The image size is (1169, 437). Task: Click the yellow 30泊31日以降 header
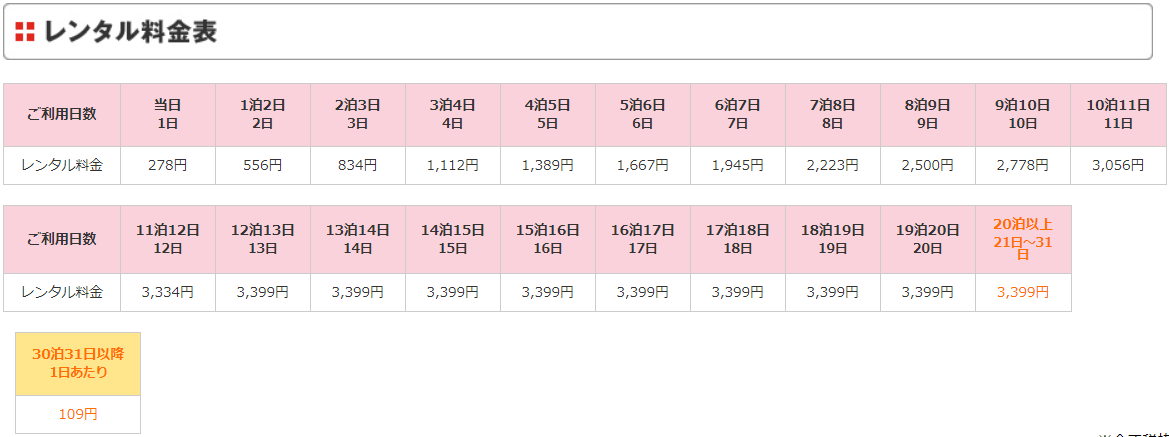pyautogui.click(x=78, y=363)
